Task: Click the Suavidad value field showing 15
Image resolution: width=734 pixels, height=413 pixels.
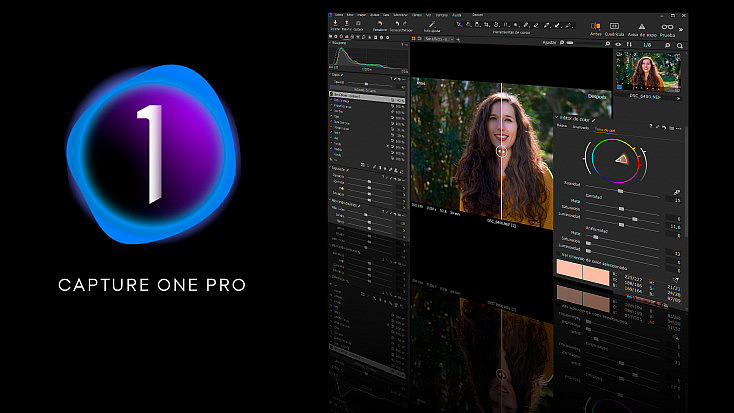Action: pyautogui.click(x=673, y=200)
